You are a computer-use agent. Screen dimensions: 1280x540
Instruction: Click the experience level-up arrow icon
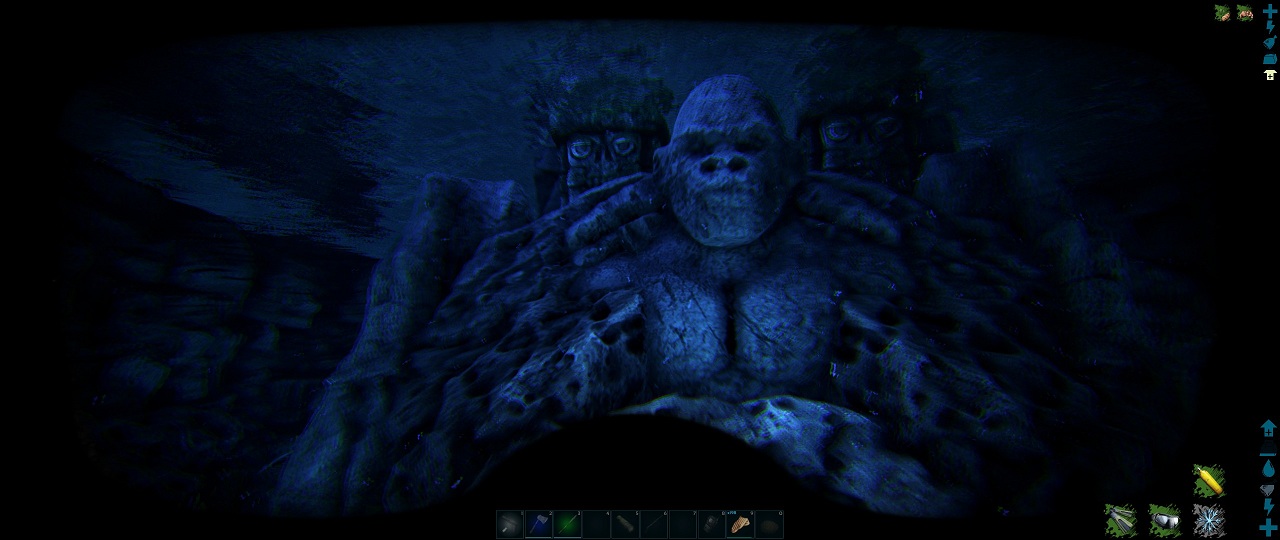point(1269,428)
